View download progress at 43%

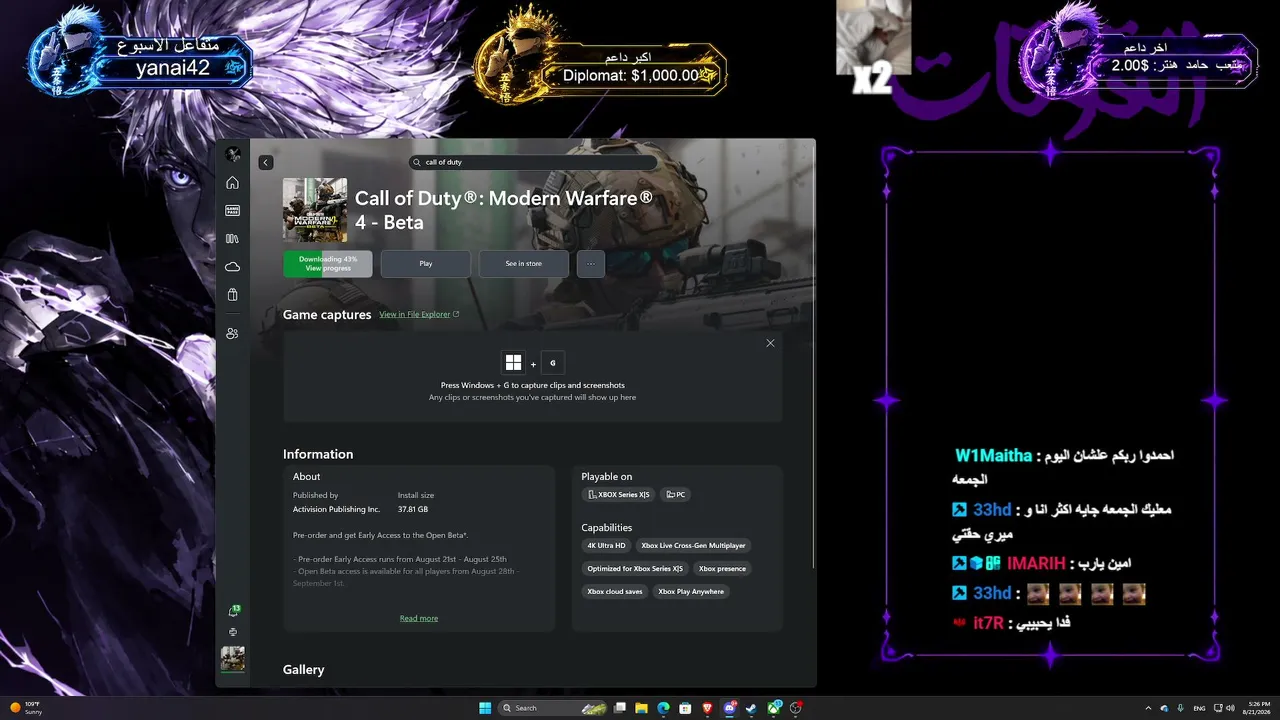coord(328,264)
